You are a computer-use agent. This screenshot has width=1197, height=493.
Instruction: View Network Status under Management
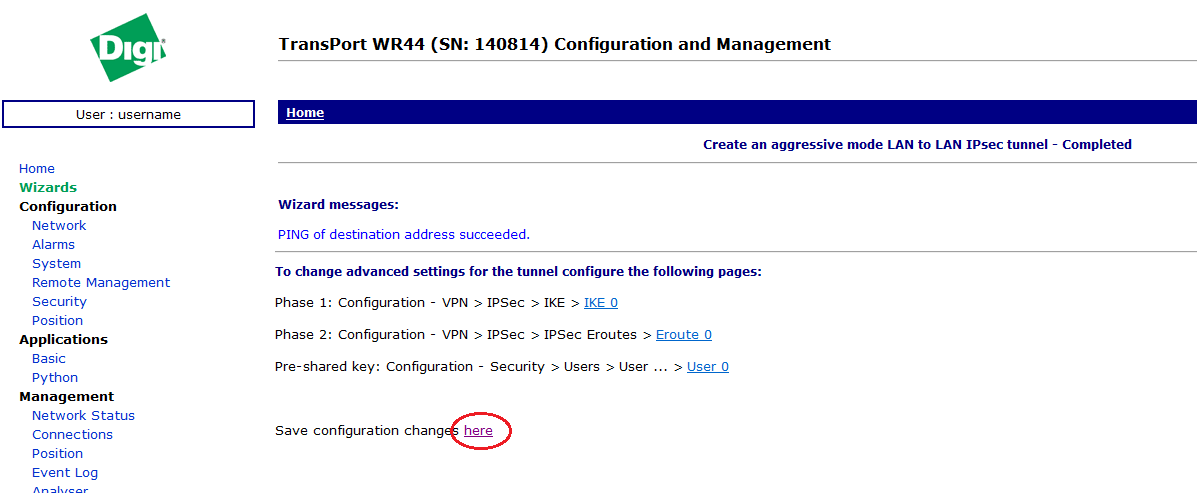[x=83, y=416]
